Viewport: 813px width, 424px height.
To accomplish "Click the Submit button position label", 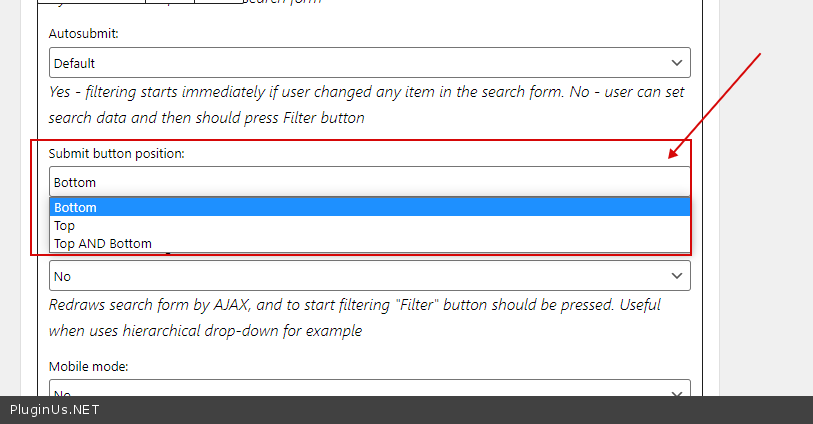I will tap(117, 153).
